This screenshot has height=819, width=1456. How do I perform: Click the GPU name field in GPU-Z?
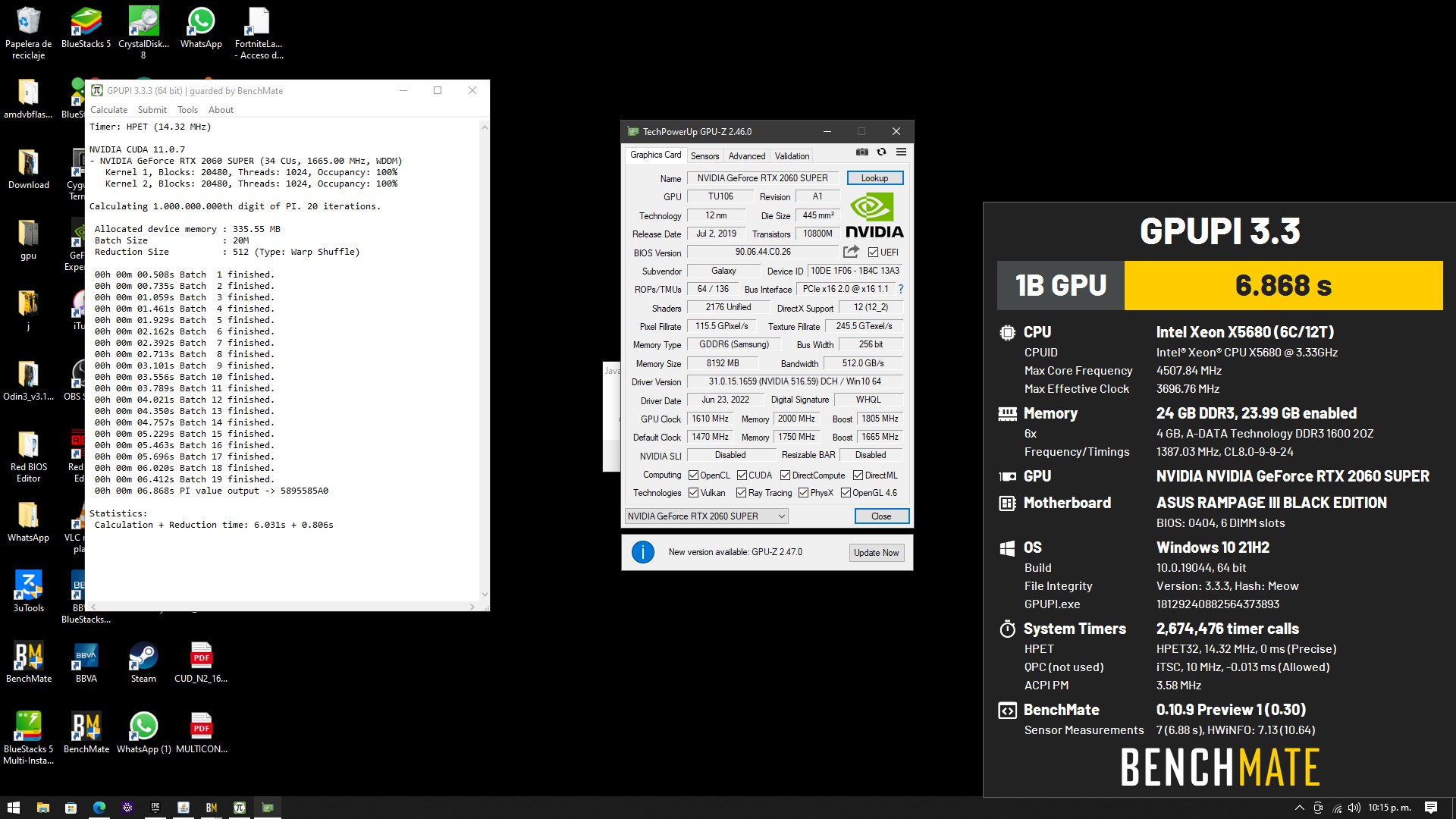[x=762, y=178]
